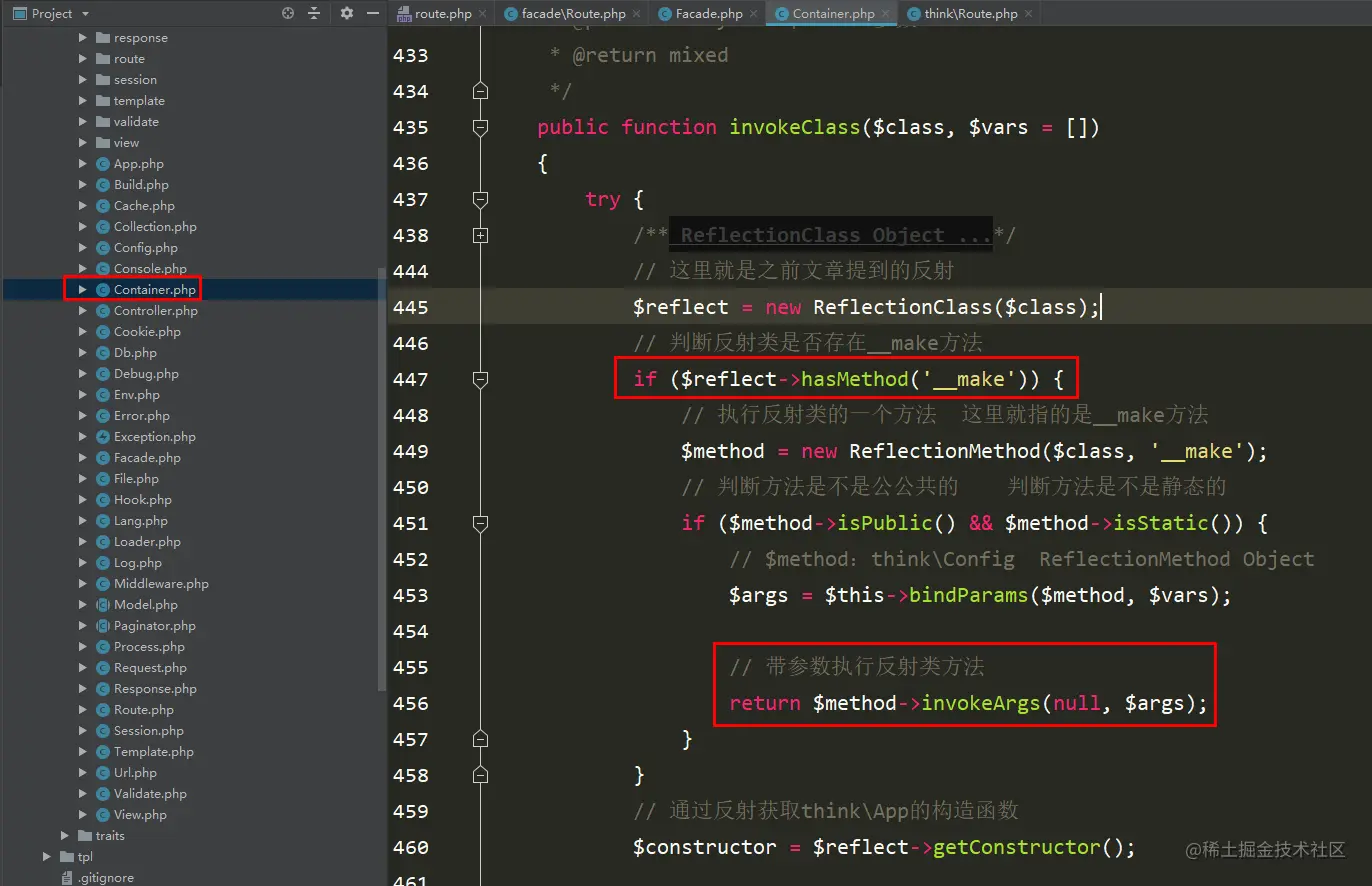Hide the Project panel with the minimize icon

click(x=373, y=13)
